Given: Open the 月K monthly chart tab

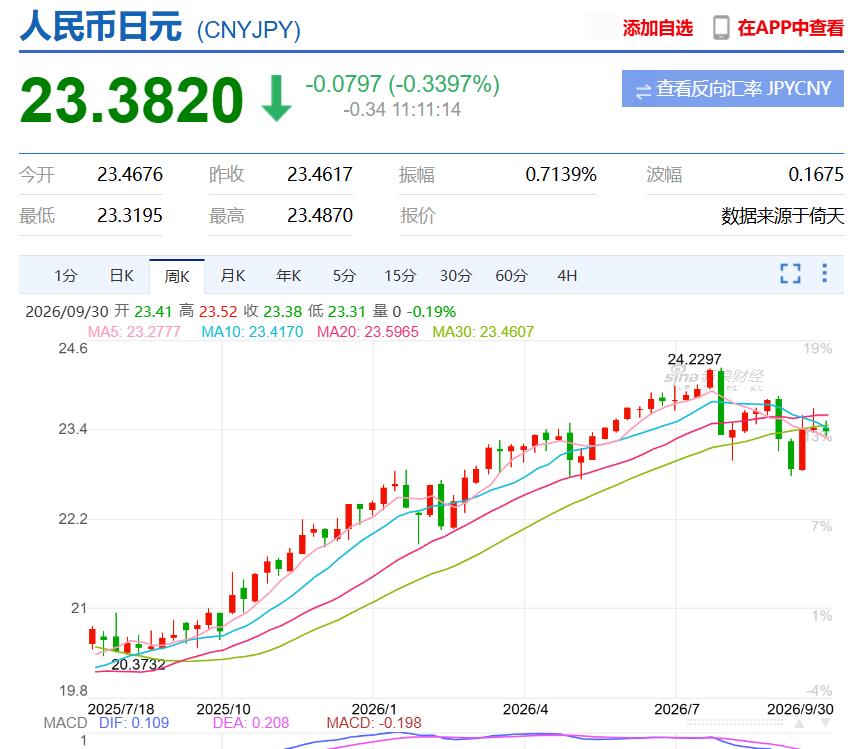Looking at the screenshot, I should pyautogui.click(x=233, y=276).
